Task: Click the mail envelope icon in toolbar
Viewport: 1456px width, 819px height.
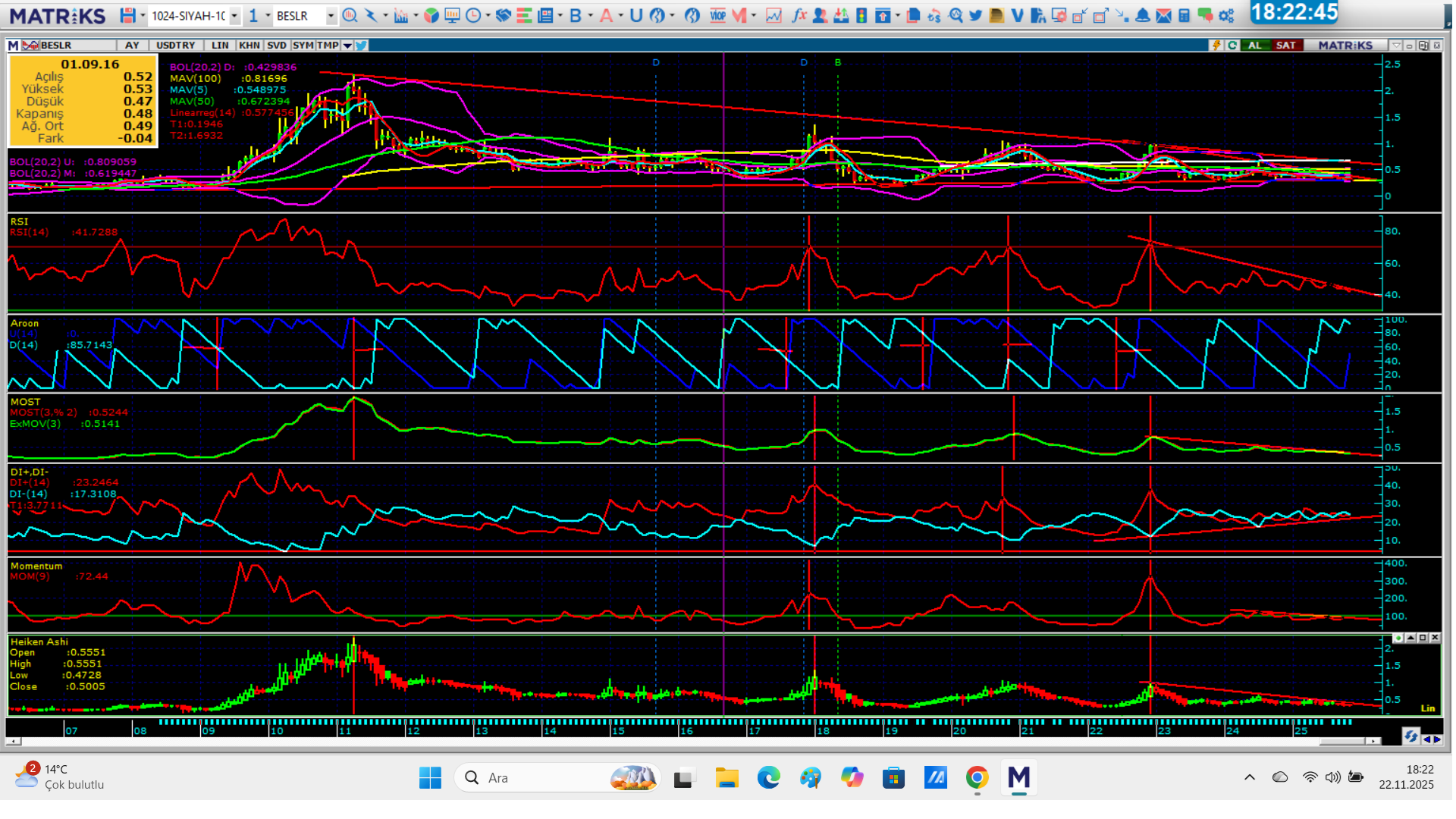Action: coord(1163,15)
